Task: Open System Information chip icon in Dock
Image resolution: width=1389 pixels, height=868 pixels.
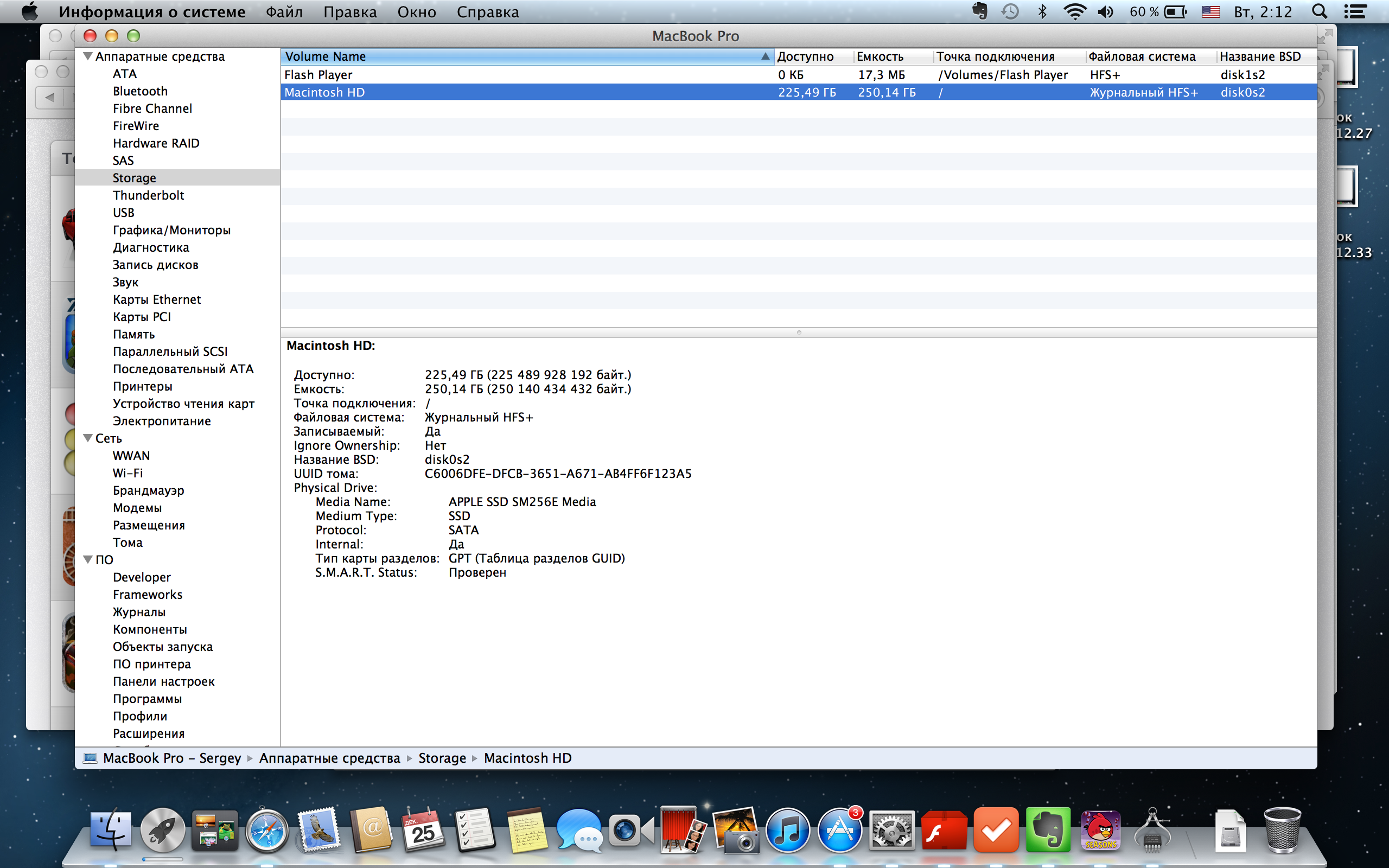Action: (1152, 830)
